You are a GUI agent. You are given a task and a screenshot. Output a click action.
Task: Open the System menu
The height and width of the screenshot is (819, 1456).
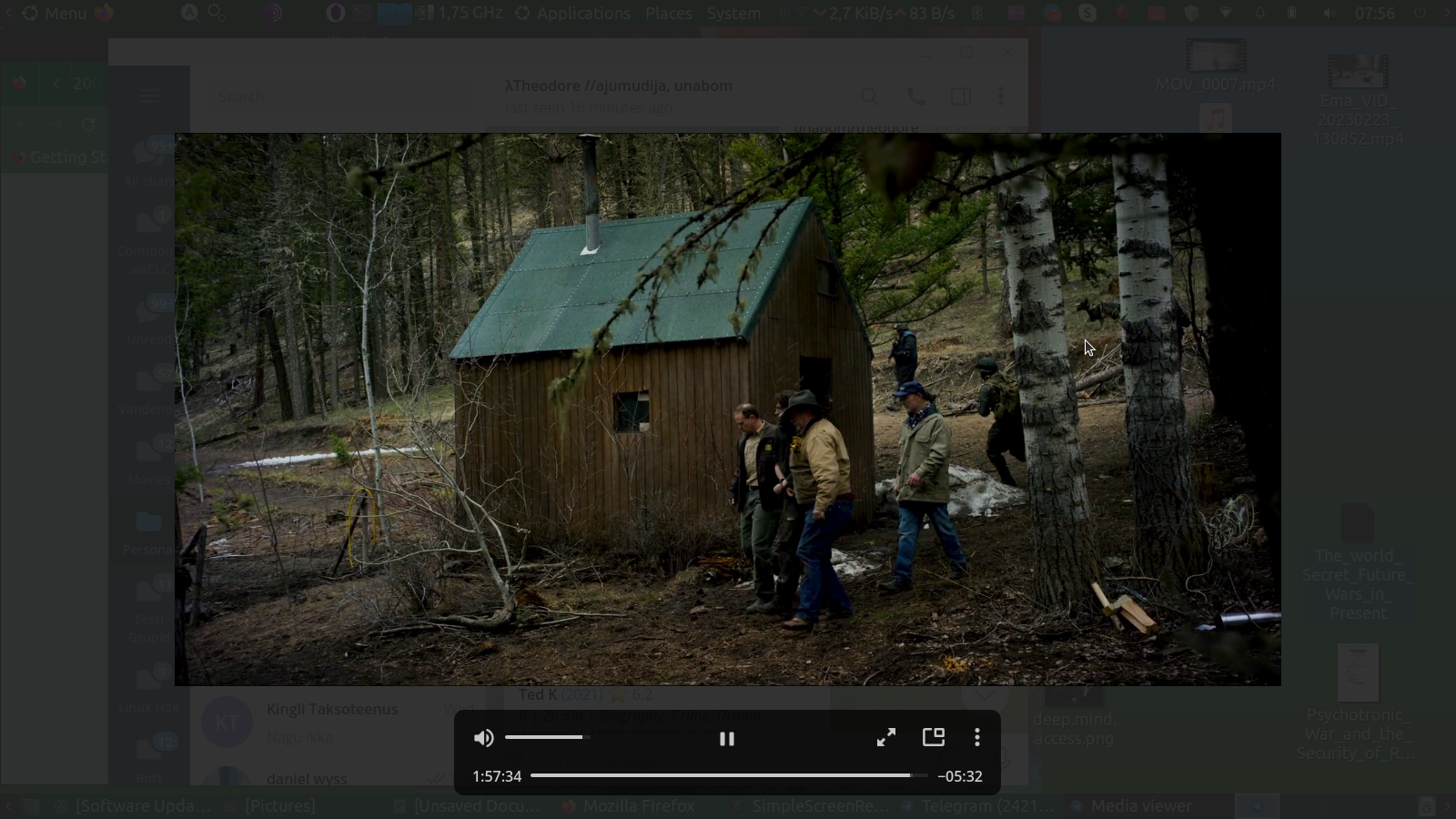pos(733,13)
